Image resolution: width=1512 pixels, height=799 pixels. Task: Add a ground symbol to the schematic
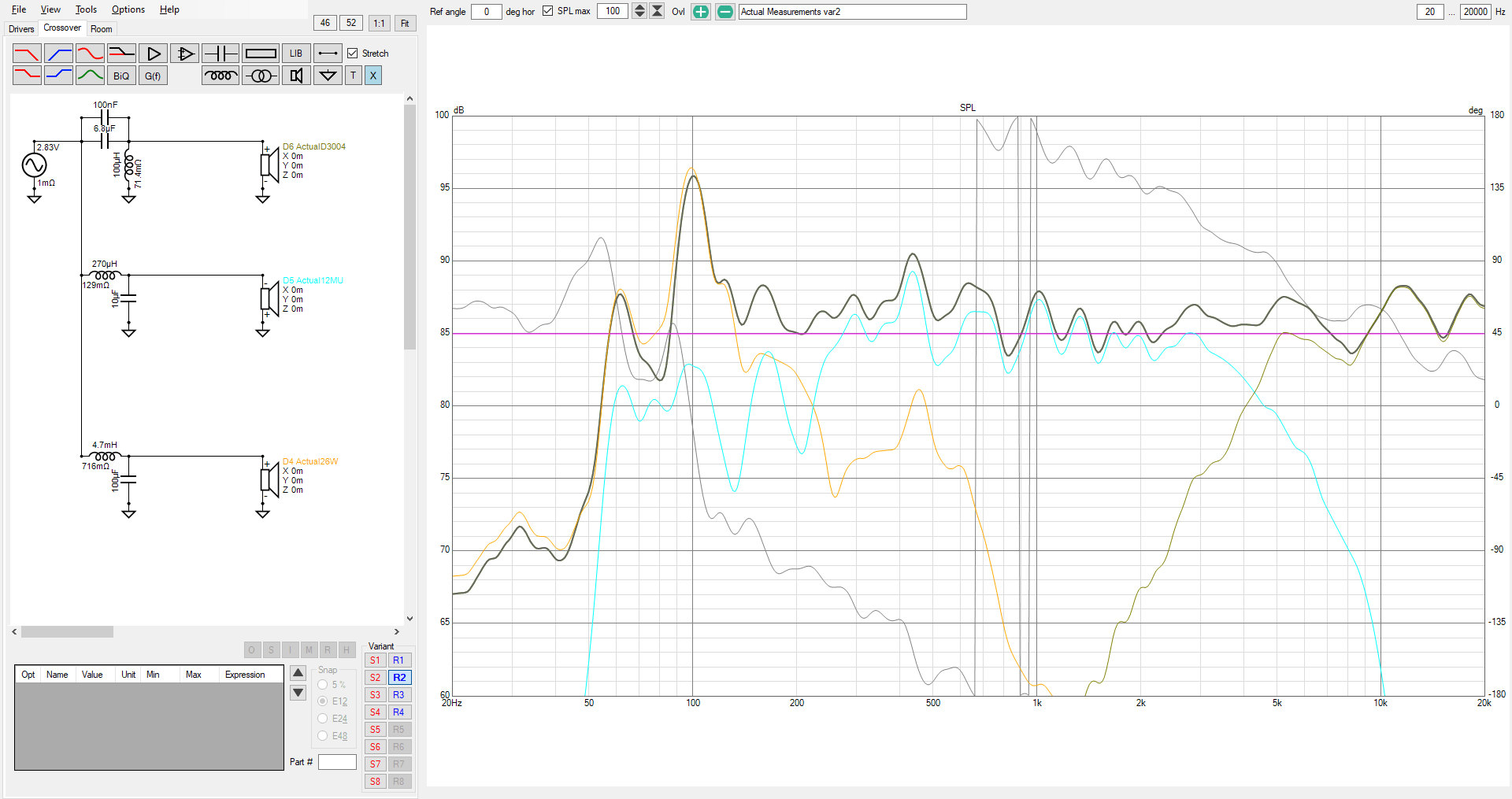[328, 76]
